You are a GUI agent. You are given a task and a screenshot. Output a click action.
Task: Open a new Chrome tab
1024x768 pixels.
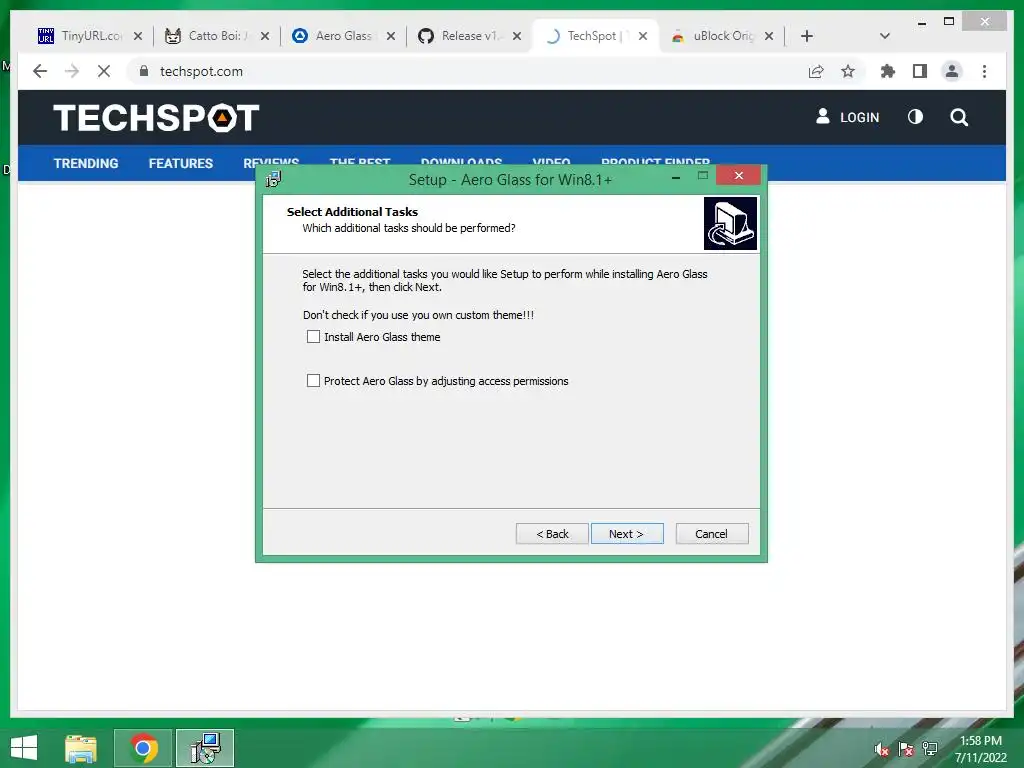pyautogui.click(x=807, y=36)
